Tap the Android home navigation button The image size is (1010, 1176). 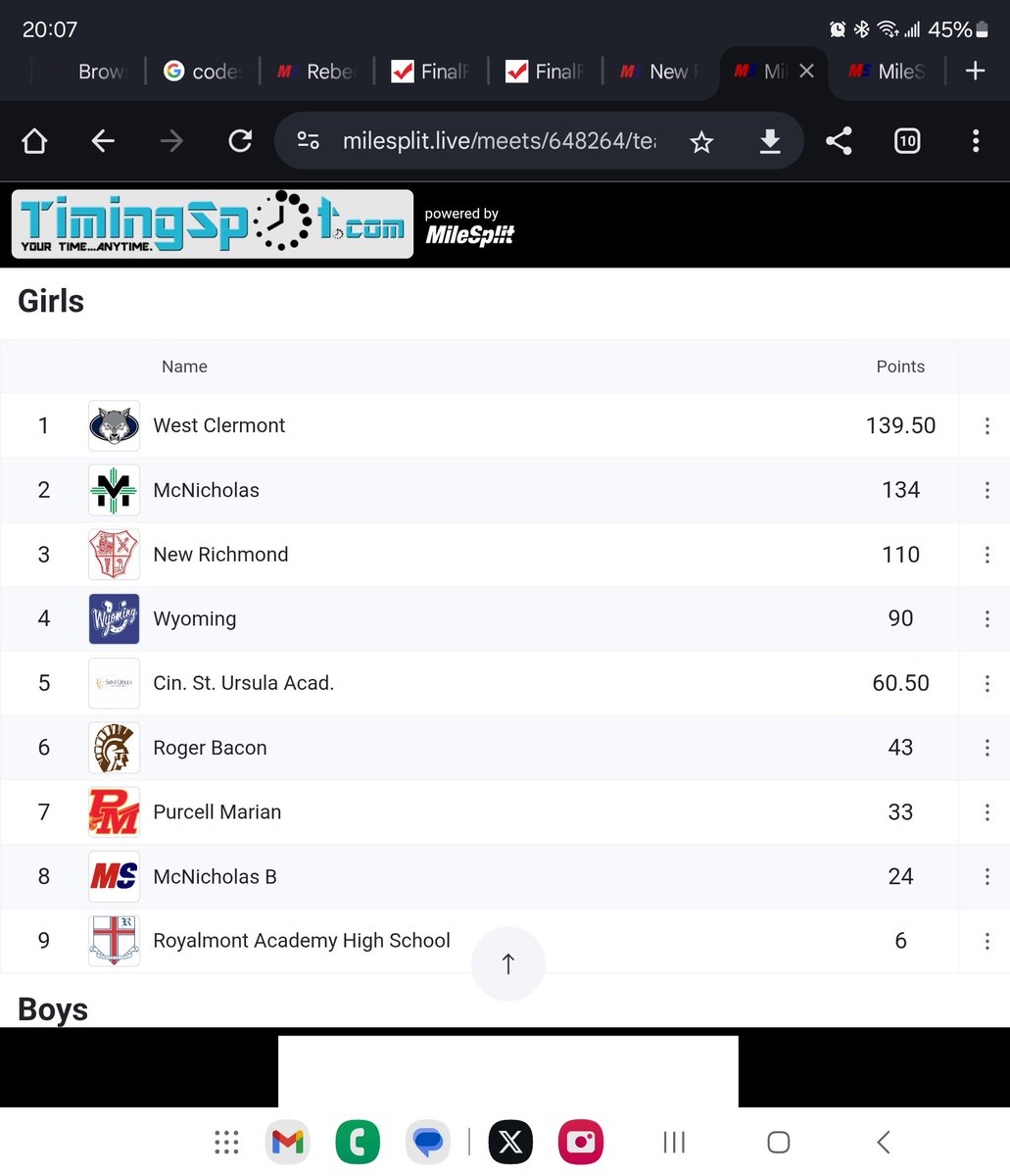(779, 1142)
